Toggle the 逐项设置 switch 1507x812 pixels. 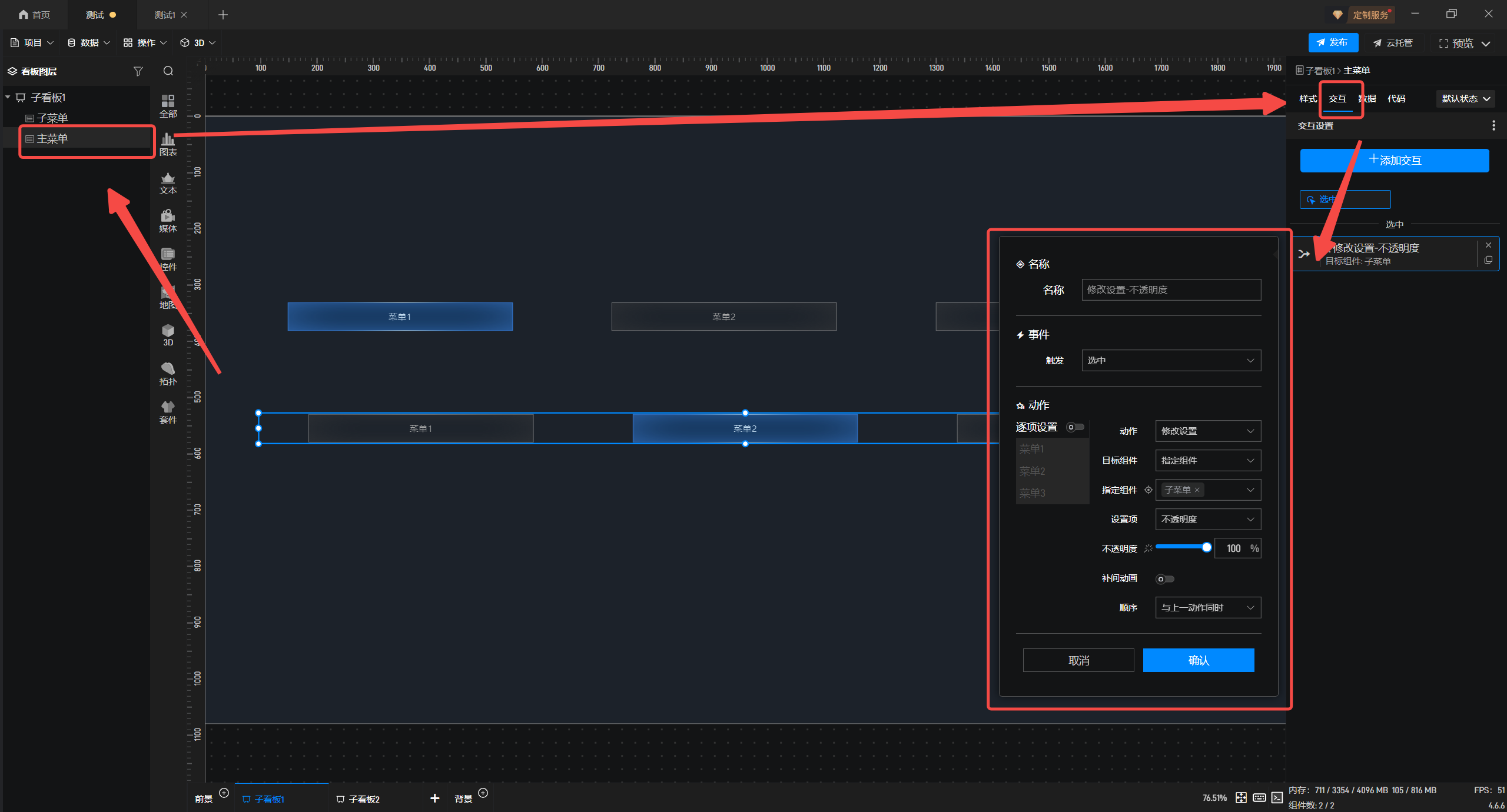click(1075, 427)
